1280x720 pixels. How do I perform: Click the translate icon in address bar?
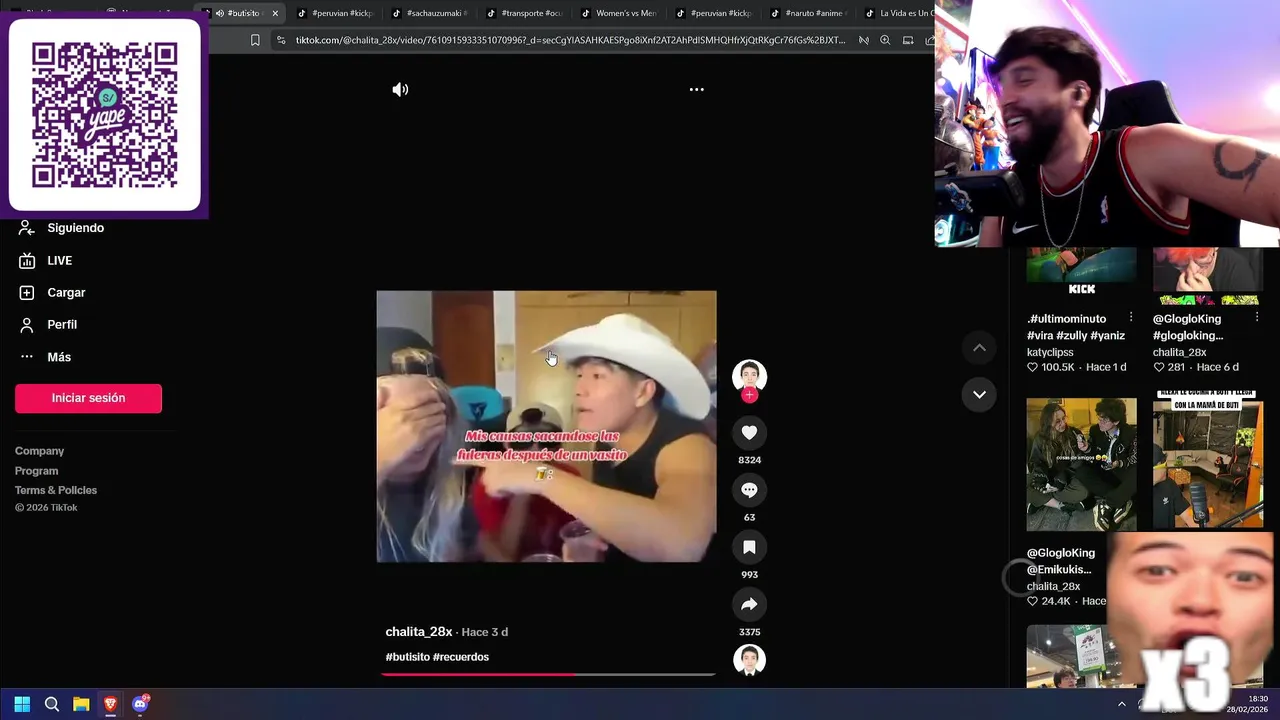click(x=863, y=40)
